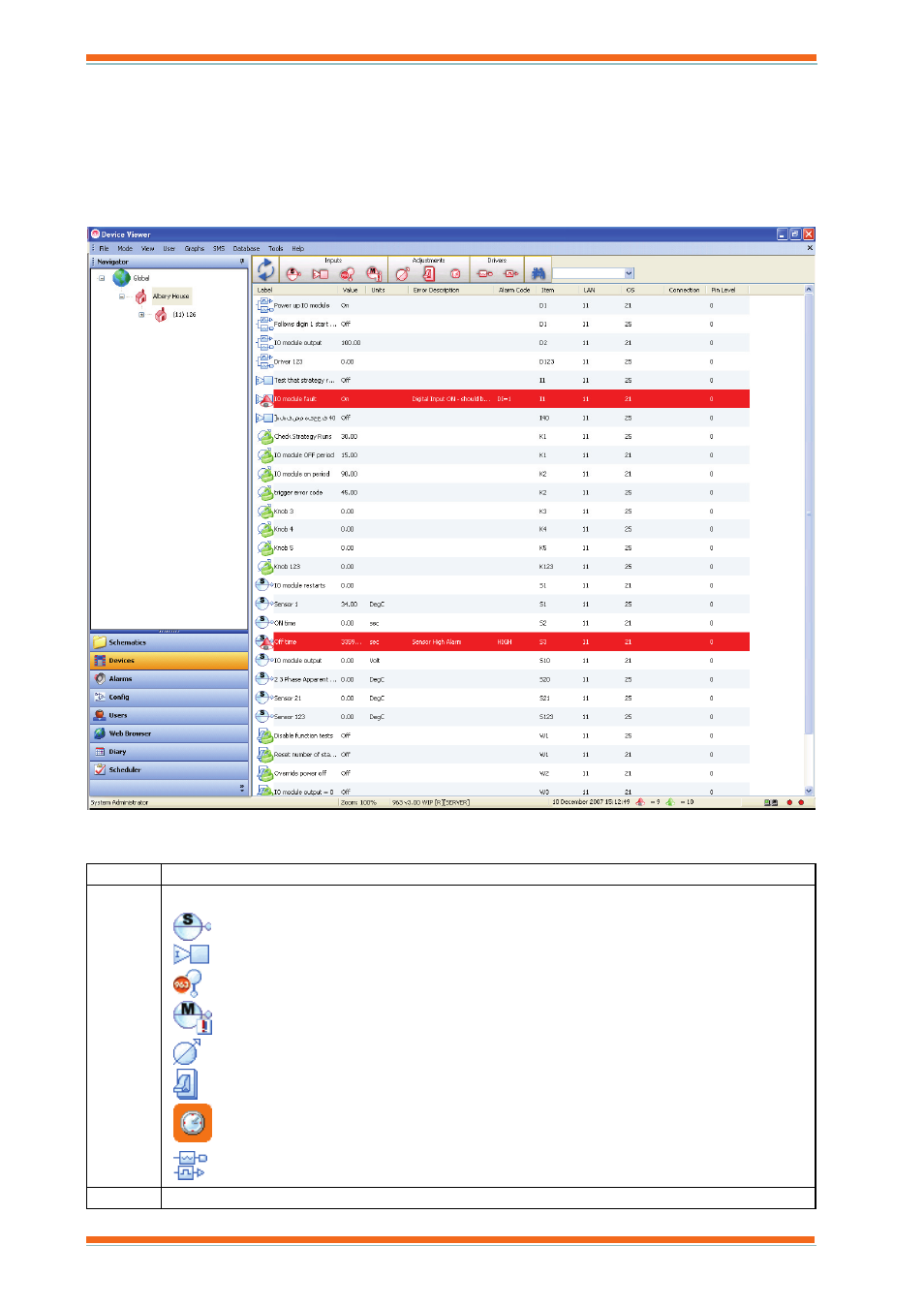
Task: Open the Mode menu
Action: tap(125, 249)
